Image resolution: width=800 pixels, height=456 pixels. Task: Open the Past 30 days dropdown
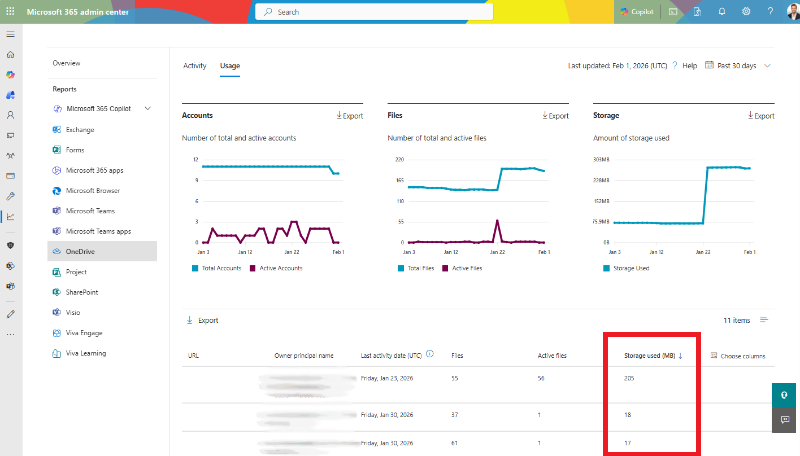pyautogui.click(x=738, y=66)
